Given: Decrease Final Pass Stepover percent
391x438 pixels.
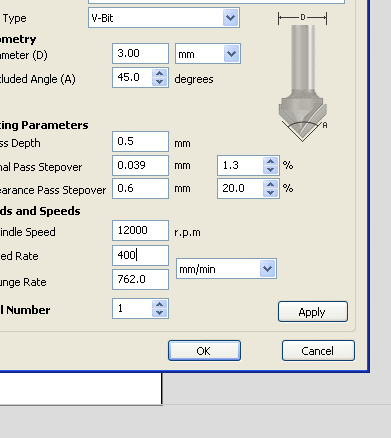Looking at the screenshot, I should tap(270, 169).
